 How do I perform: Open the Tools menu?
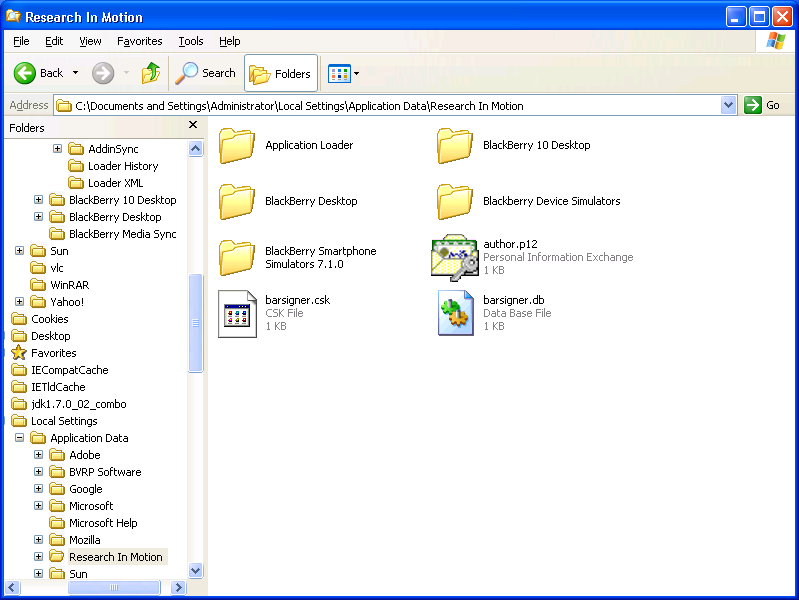tap(191, 41)
